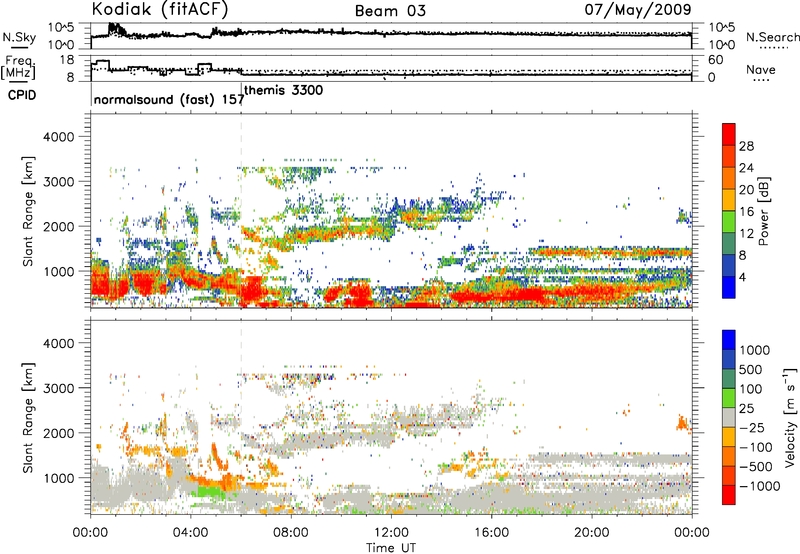800x554 pixels.
Task: Click the 'Time UT' axis label
Action: click(391, 547)
